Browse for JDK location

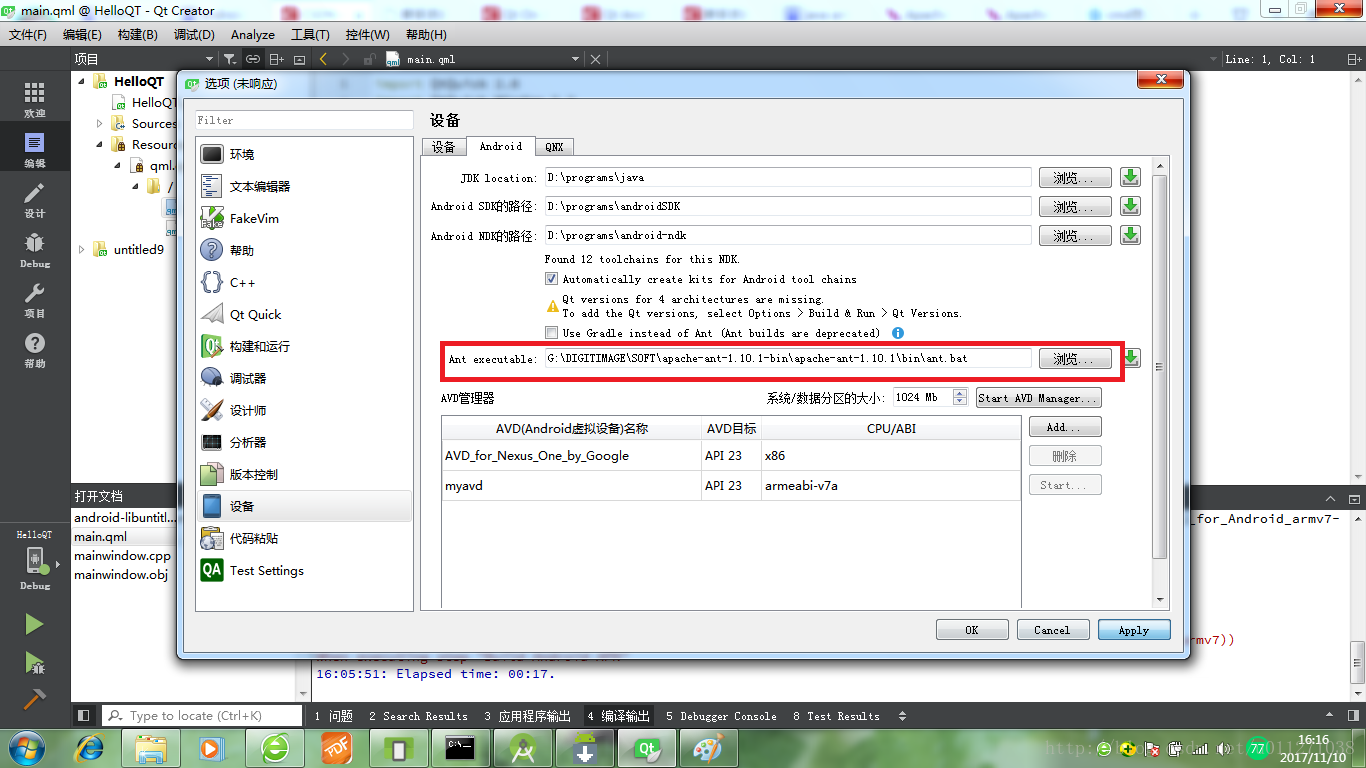(x=1075, y=178)
